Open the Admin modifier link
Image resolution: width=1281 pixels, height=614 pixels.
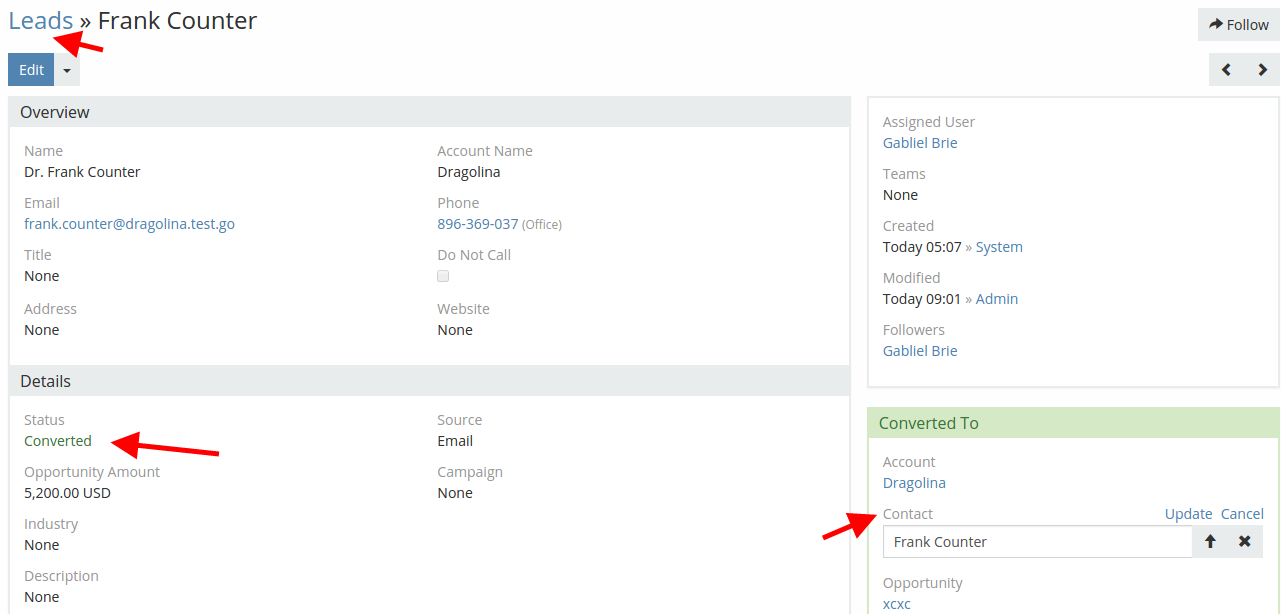(x=996, y=299)
